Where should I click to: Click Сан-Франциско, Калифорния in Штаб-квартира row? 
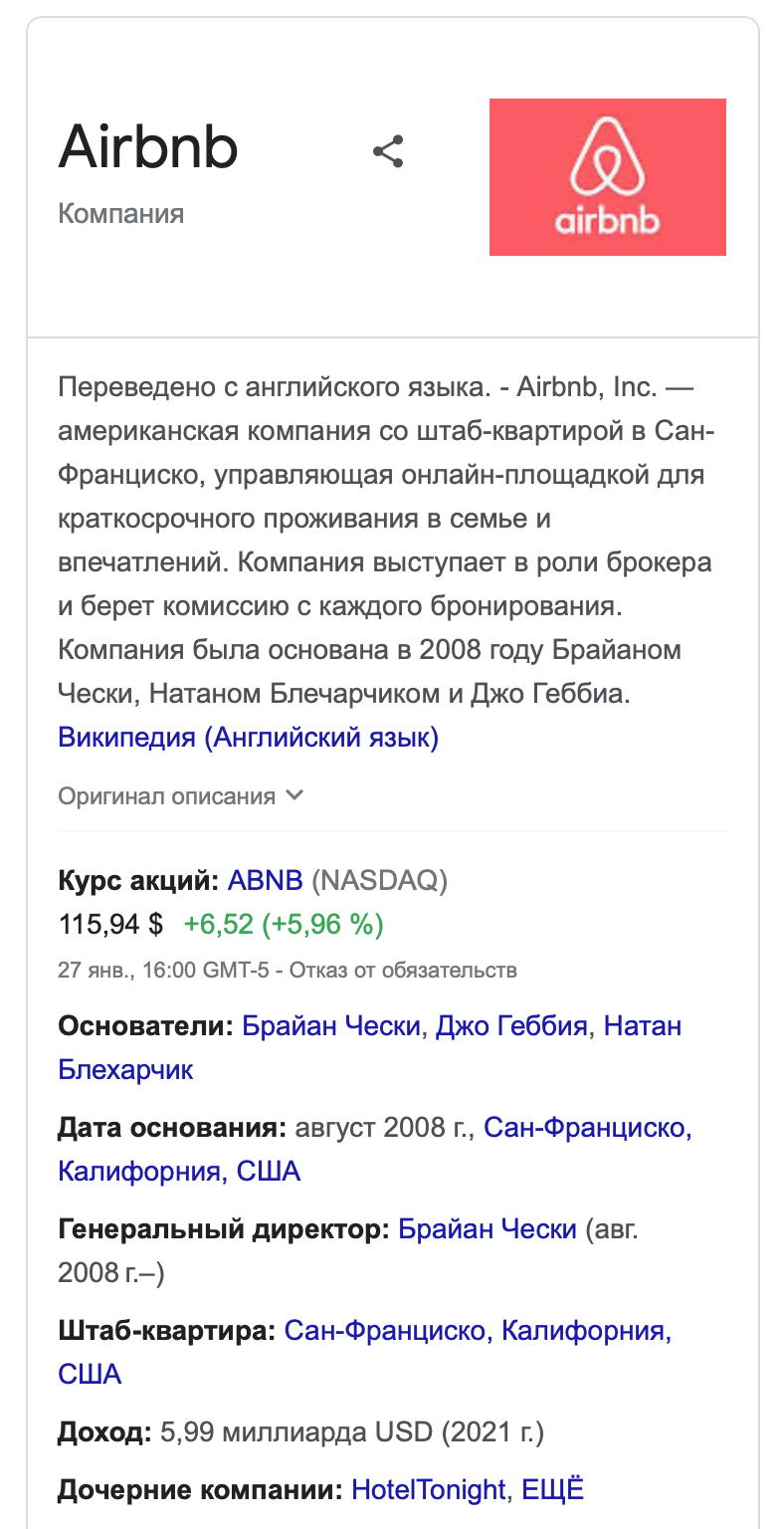click(x=478, y=1331)
